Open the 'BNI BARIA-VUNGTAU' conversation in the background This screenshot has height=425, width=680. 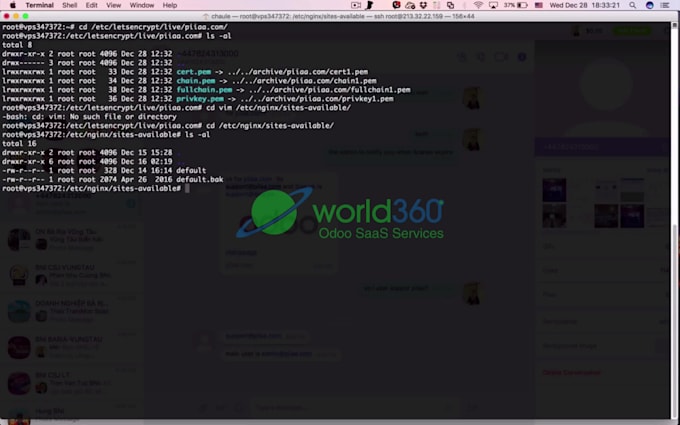click(72, 347)
